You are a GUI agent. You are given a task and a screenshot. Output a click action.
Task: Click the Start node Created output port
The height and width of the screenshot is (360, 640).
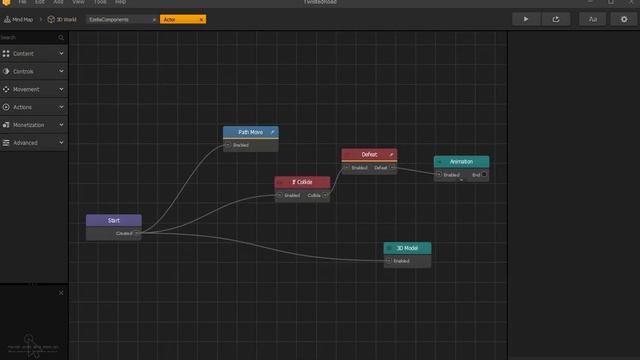[137, 233]
